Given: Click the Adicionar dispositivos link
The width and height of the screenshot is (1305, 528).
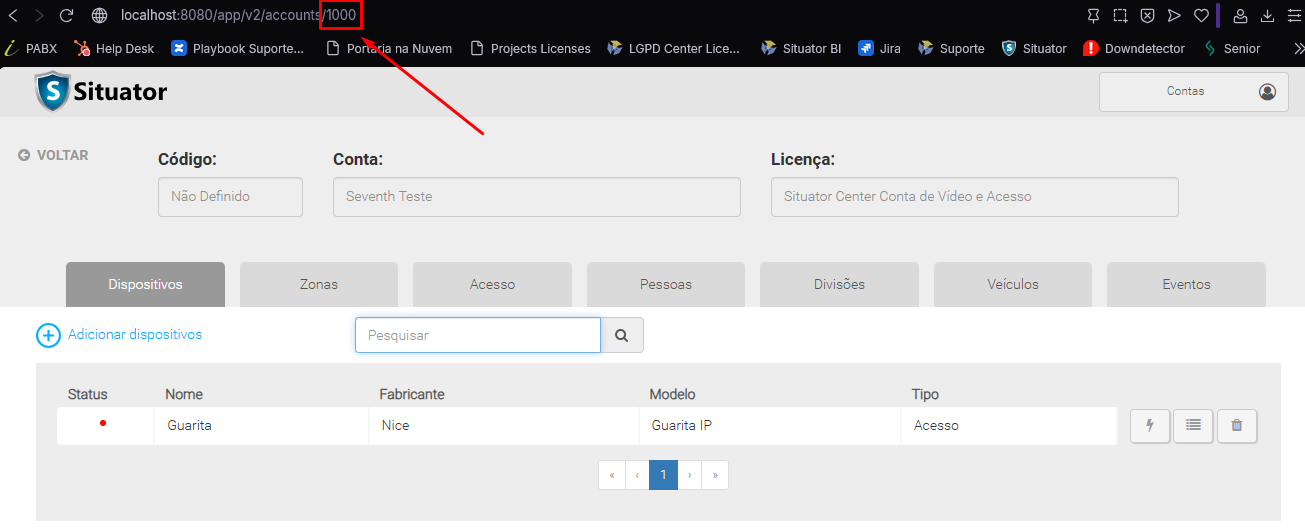Looking at the screenshot, I should click(135, 335).
